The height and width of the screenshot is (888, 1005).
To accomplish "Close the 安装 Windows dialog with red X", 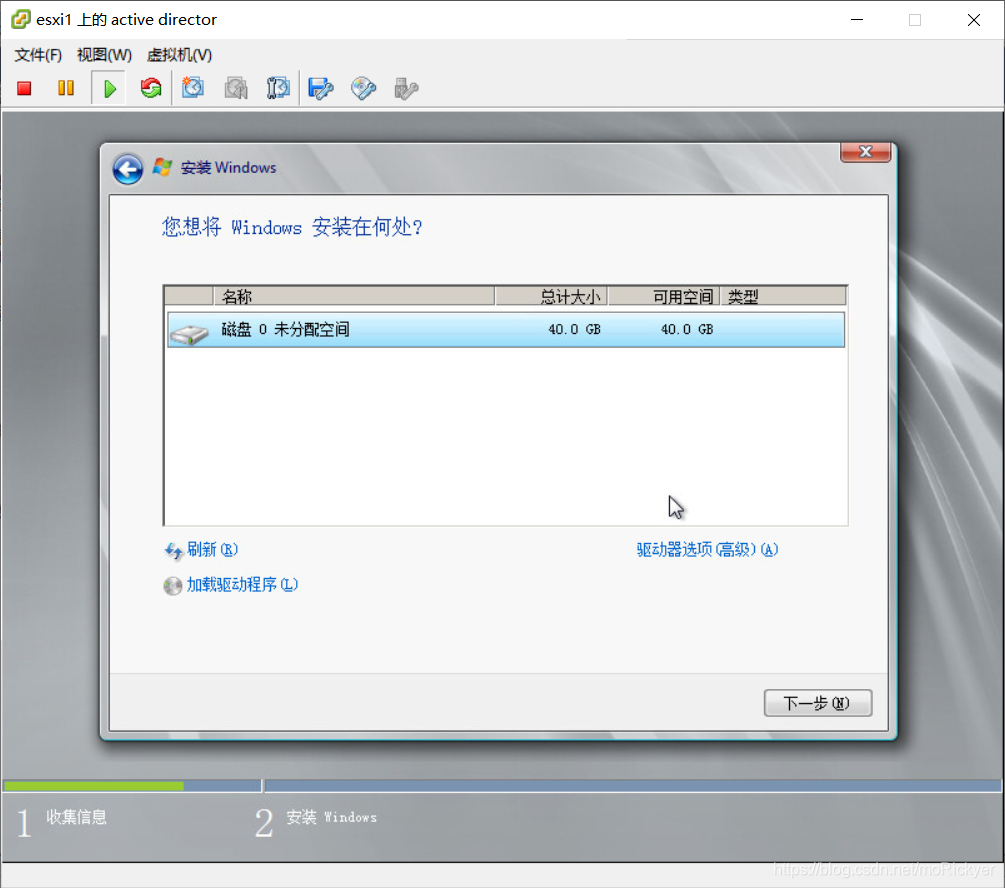I will point(865,152).
